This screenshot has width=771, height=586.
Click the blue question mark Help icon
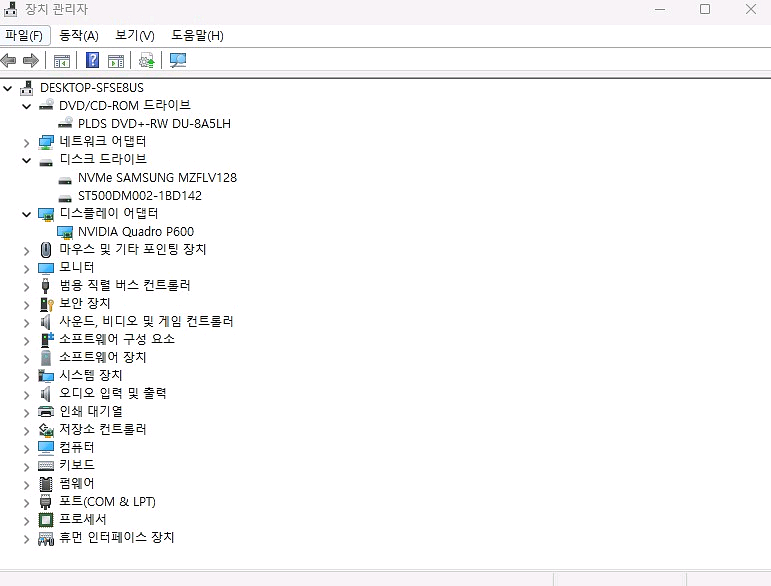[92, 60]
